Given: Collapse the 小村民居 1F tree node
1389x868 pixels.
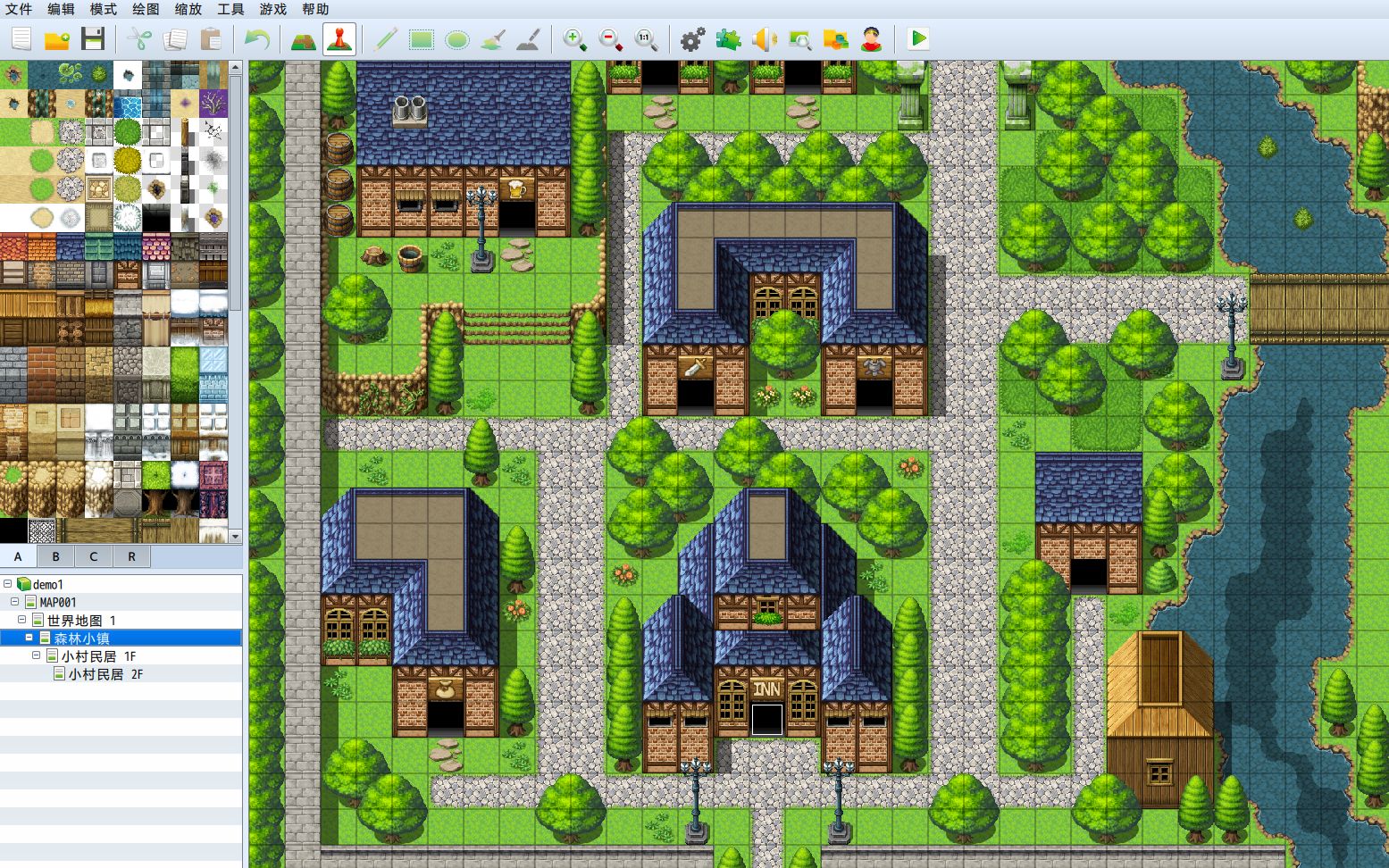Looking at the screenshot, I should pyautogui.click(x=37, y=655).
